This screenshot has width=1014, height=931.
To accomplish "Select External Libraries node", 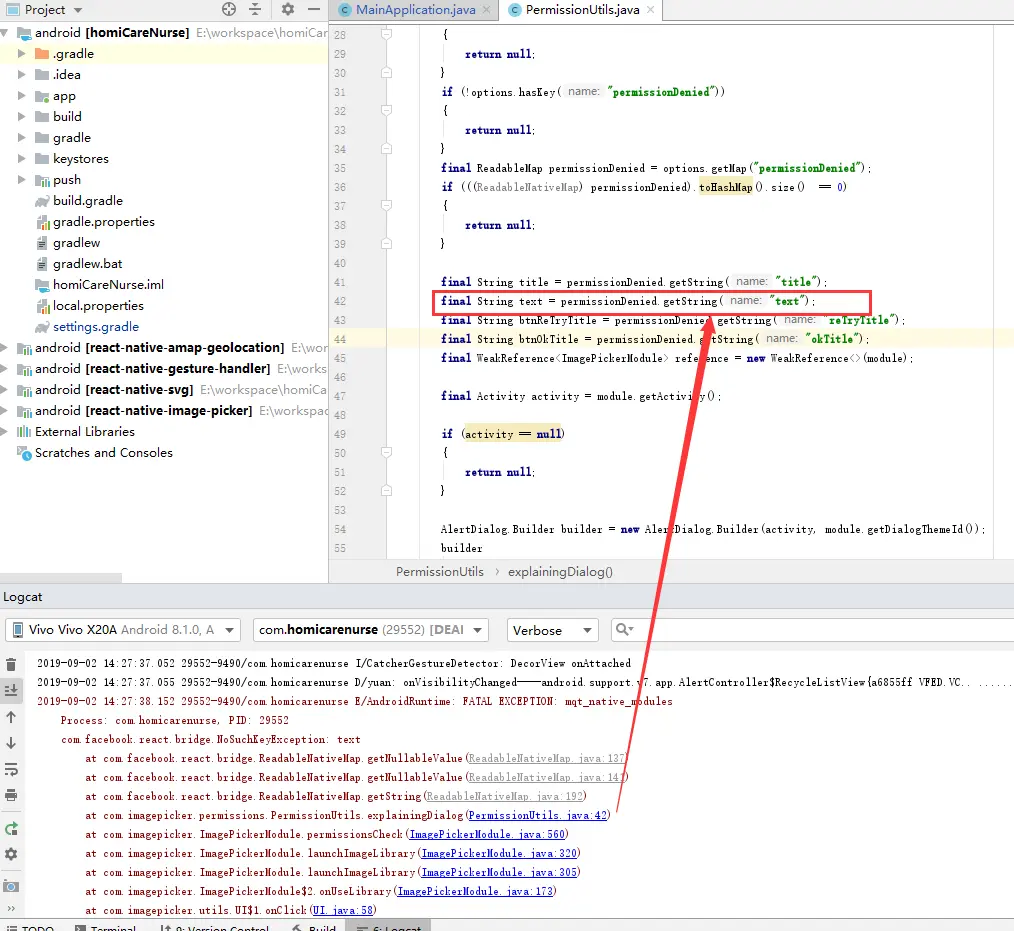I will 85,432.
